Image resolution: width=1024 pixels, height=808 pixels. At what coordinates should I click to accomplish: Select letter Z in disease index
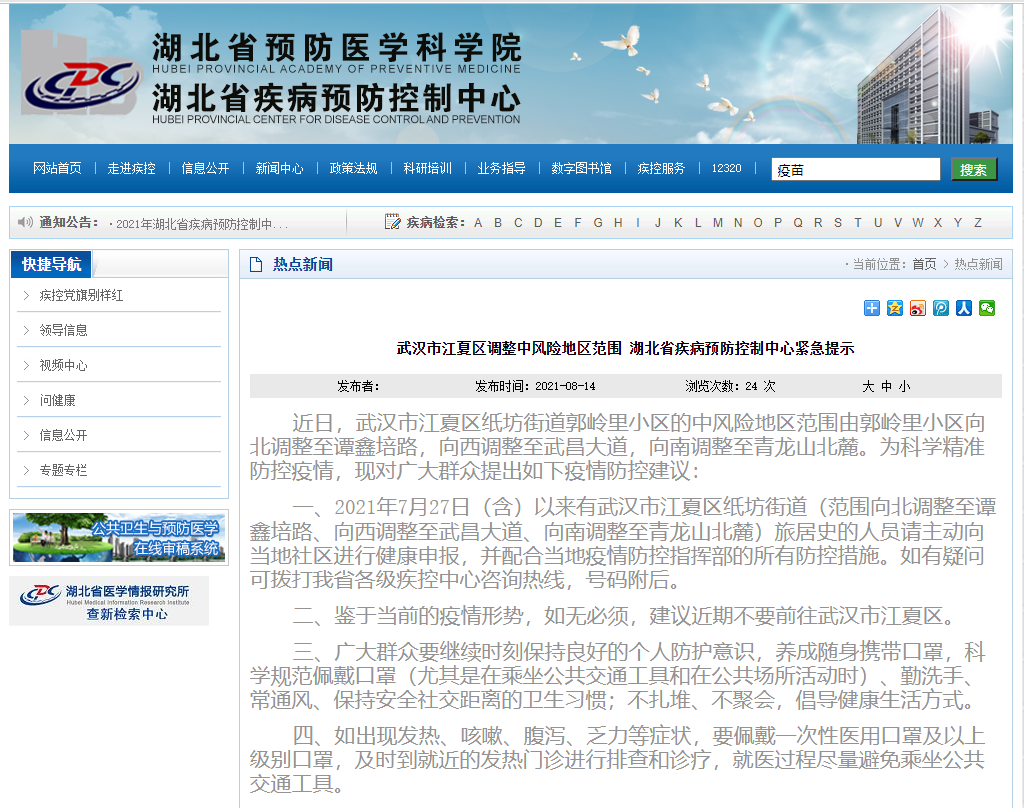click(x=978, y=223)
